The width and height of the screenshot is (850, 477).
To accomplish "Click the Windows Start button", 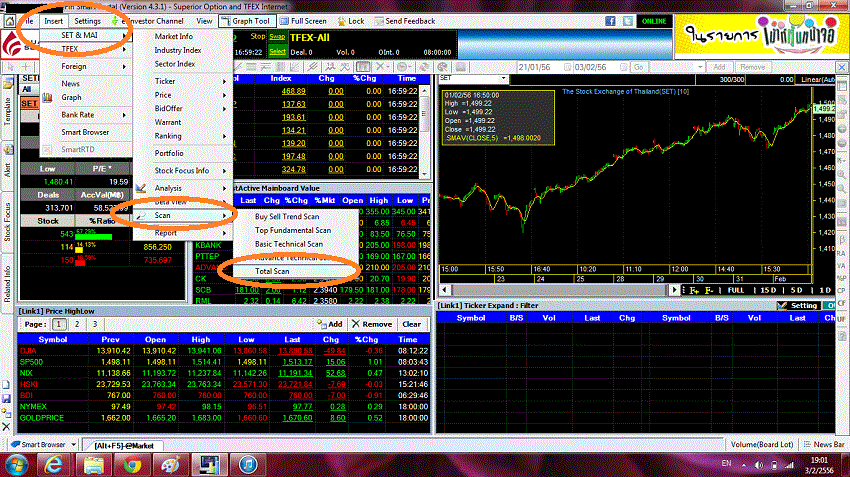I will pyautogui.click(x=16, y=465).
